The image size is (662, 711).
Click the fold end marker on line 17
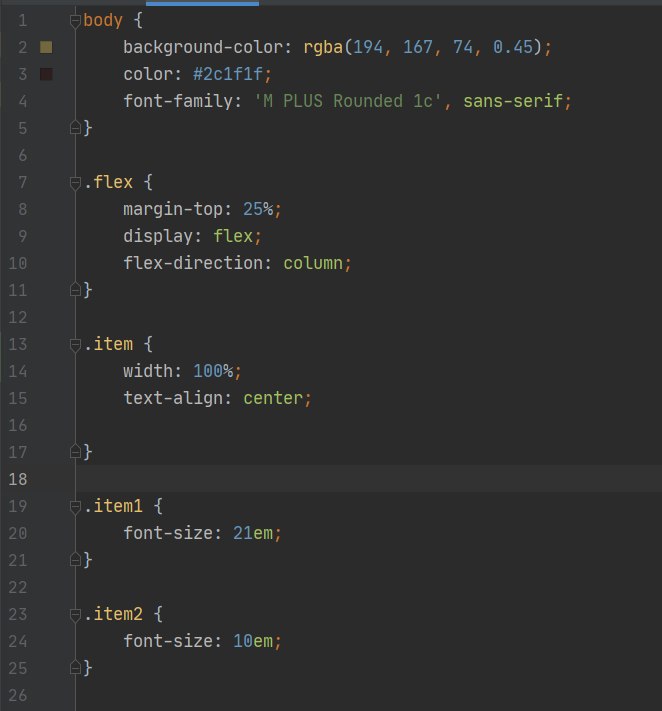point(75,452)
